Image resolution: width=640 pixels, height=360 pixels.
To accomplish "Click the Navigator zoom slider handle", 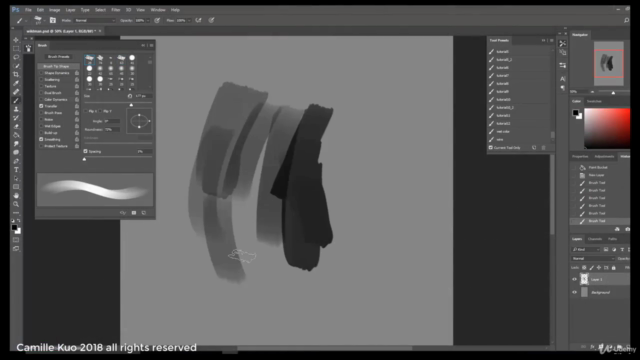I will click(613, 93).
